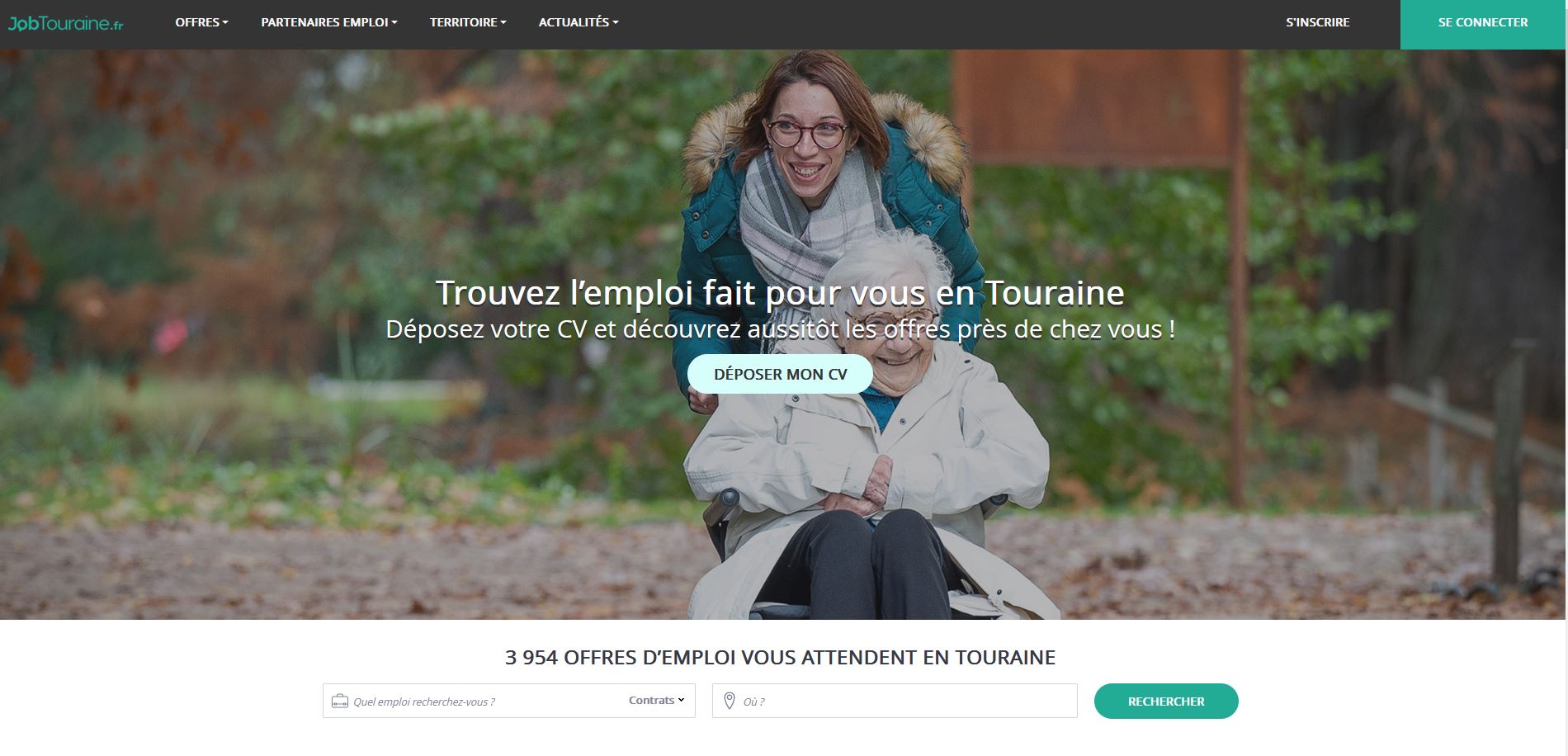Click the JobTouraine.fr logo
1568x756 pixels.
(x=65, y=24)
